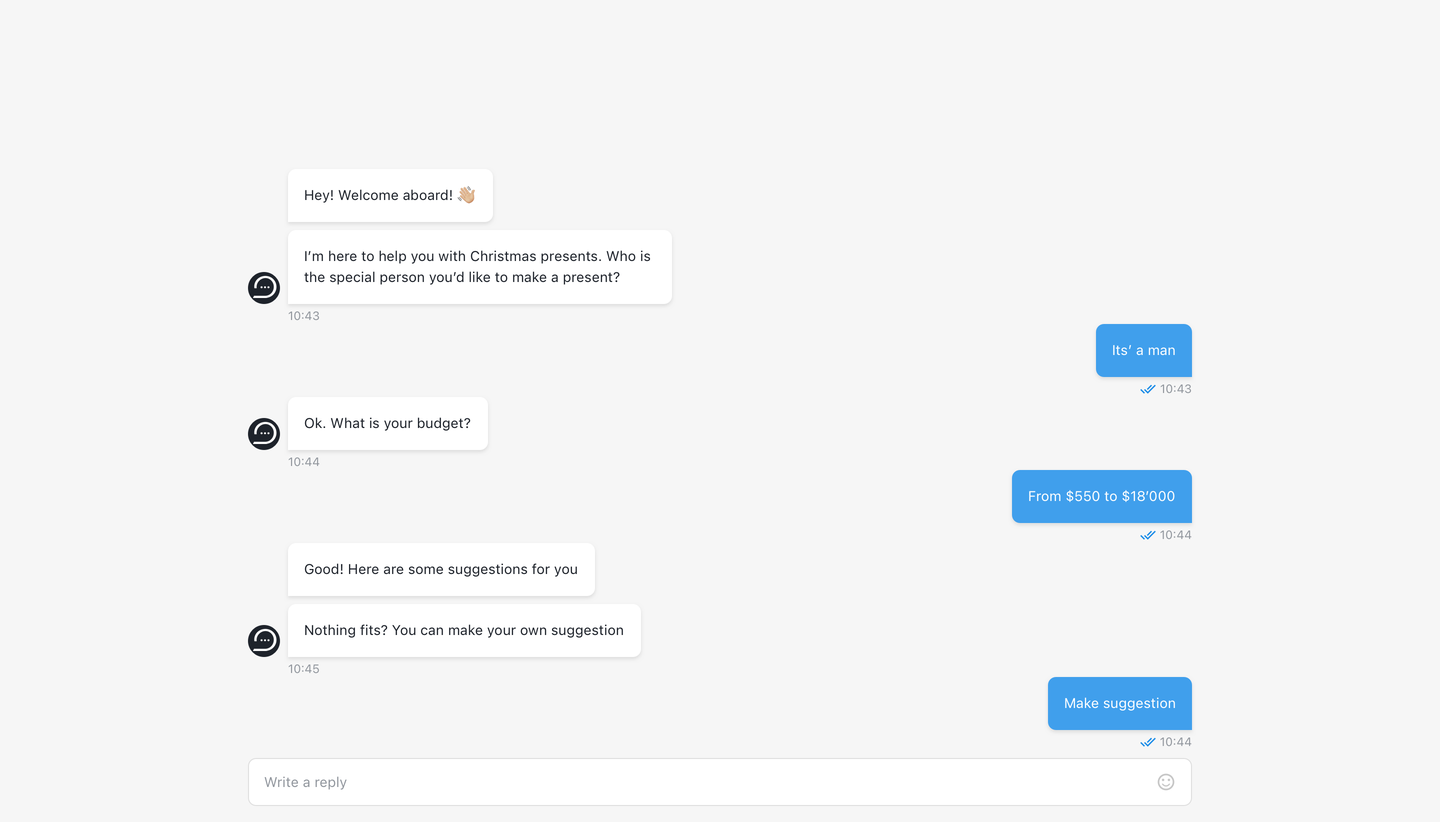
Task: Click read checkmarks under 'Make suggestion'
Action: (x=1148, y=742)
